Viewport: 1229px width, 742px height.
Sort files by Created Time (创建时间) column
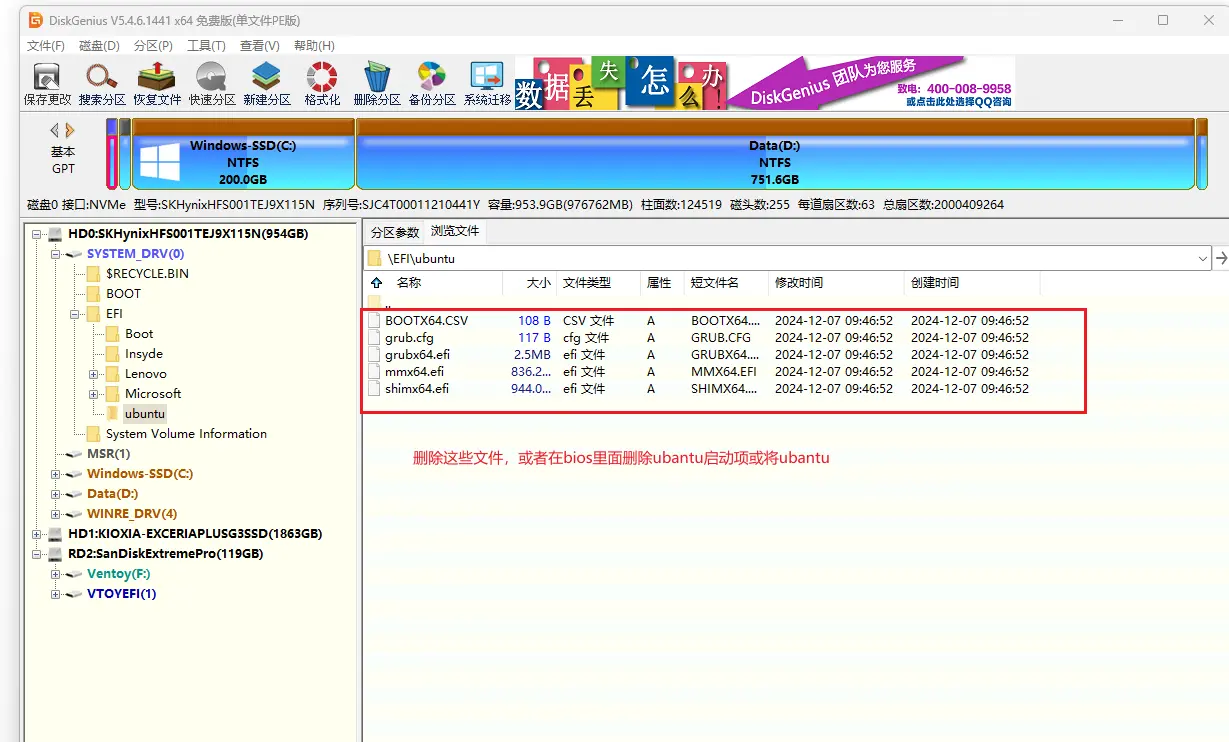coord(971,283)
